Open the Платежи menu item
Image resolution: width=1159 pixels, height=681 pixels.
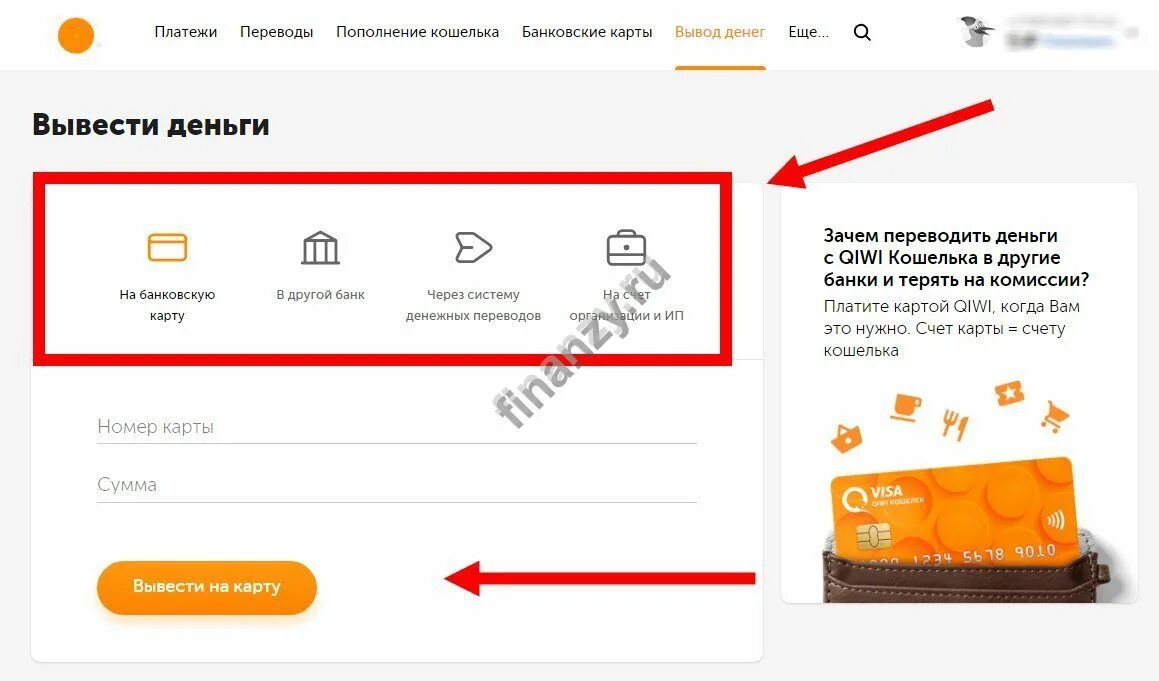[186, 32]
